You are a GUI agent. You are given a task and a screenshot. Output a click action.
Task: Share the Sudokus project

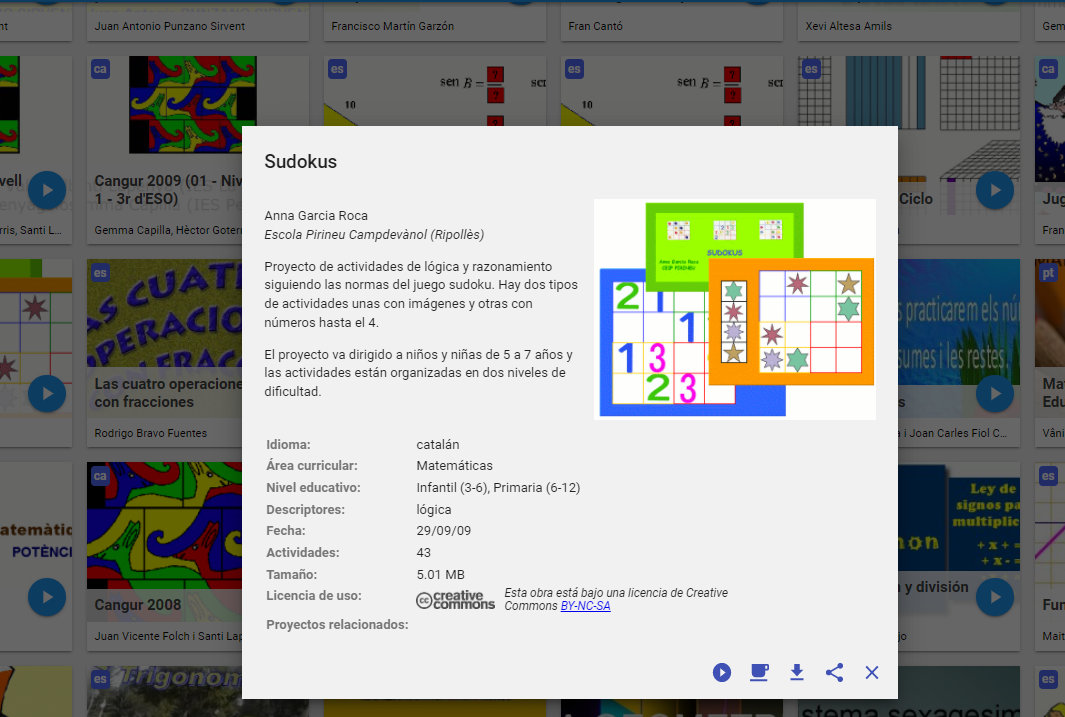[x=835, y=672]
